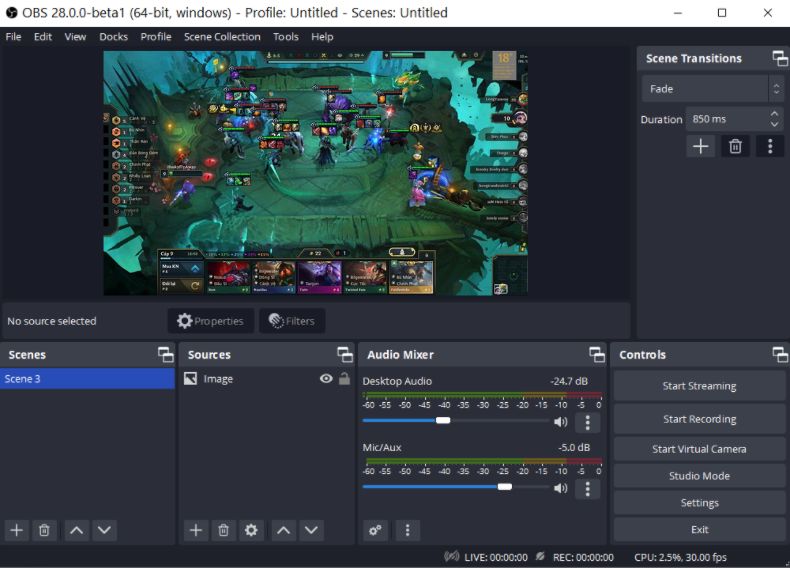Adjust Mic/Aux volume slider handle

click(505, 486)
